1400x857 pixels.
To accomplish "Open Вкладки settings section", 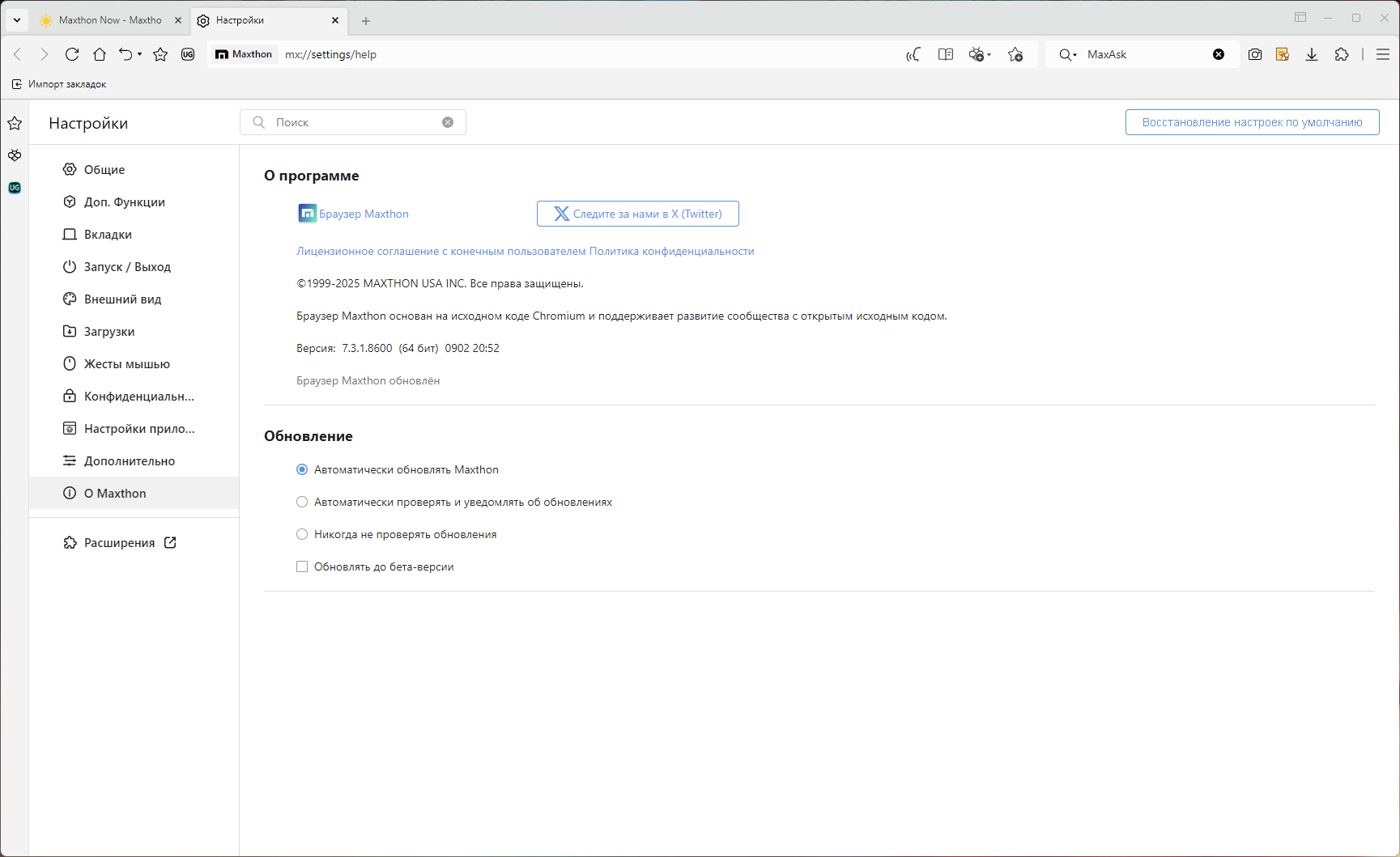I will tap(134, 234).
